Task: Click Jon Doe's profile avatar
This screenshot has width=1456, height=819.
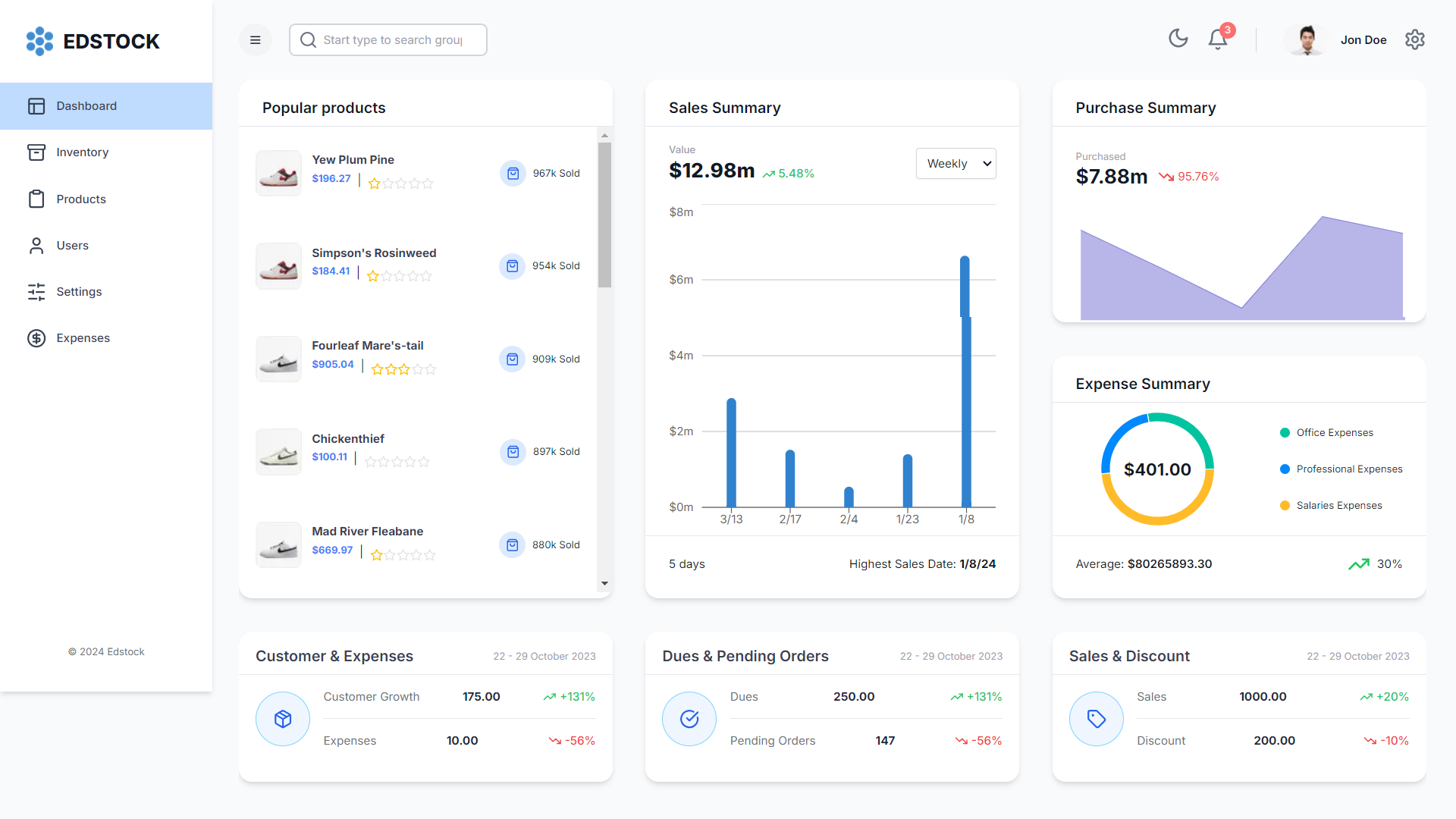Action: click(x=1307, y=40)
